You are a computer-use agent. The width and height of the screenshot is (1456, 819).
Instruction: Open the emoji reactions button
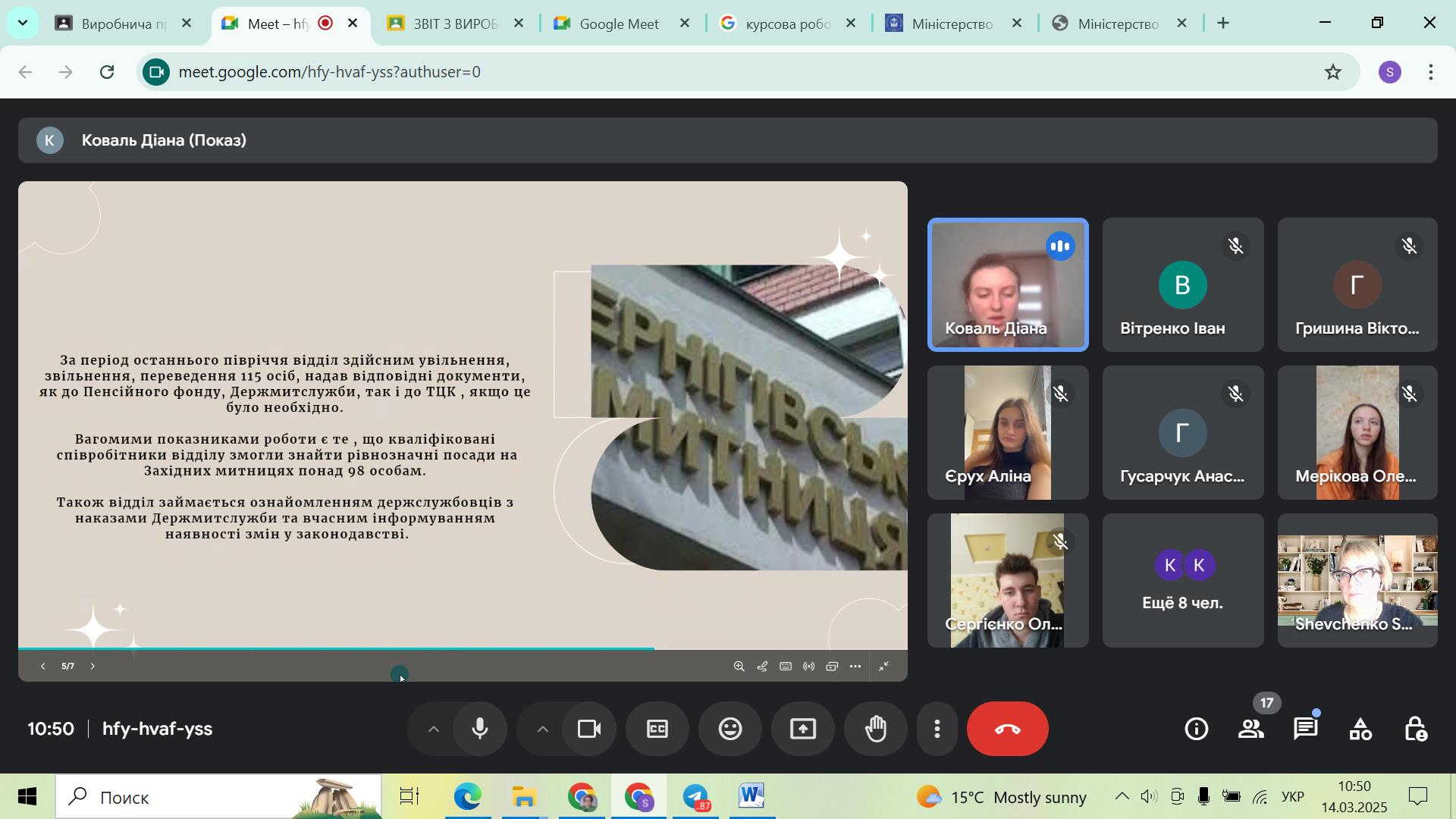[x=730, y=729]
